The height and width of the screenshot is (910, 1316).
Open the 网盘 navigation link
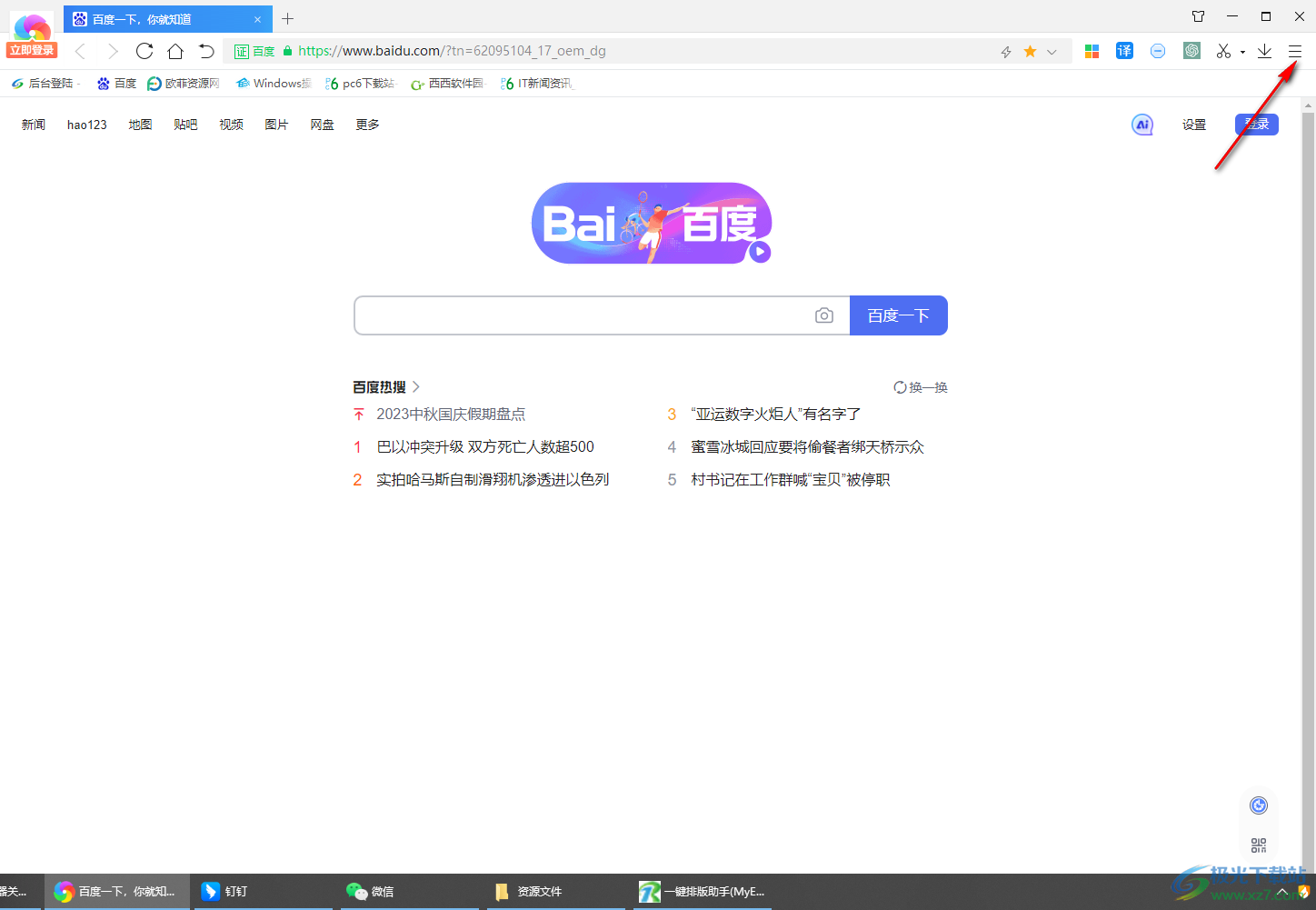pyautogui.click(x=322, y=125)
